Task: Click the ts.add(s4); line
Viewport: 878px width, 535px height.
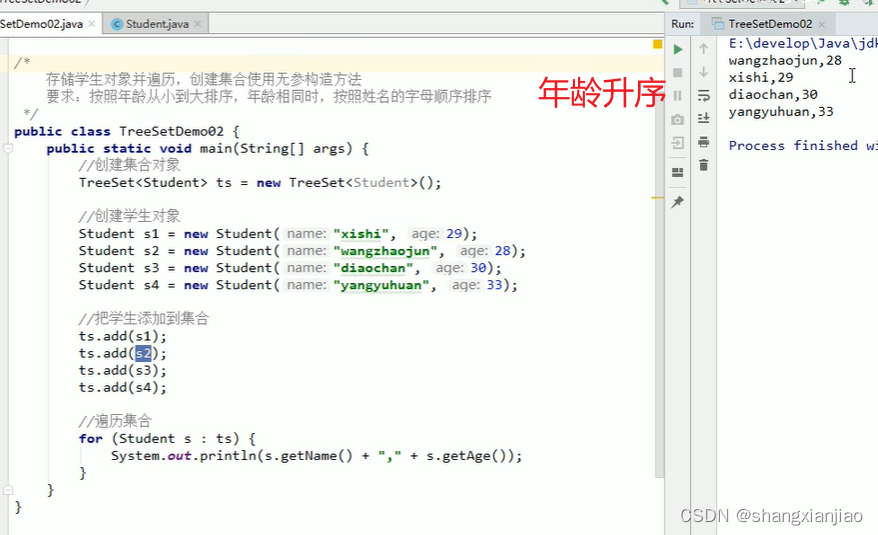Action: tap(123, 388)
